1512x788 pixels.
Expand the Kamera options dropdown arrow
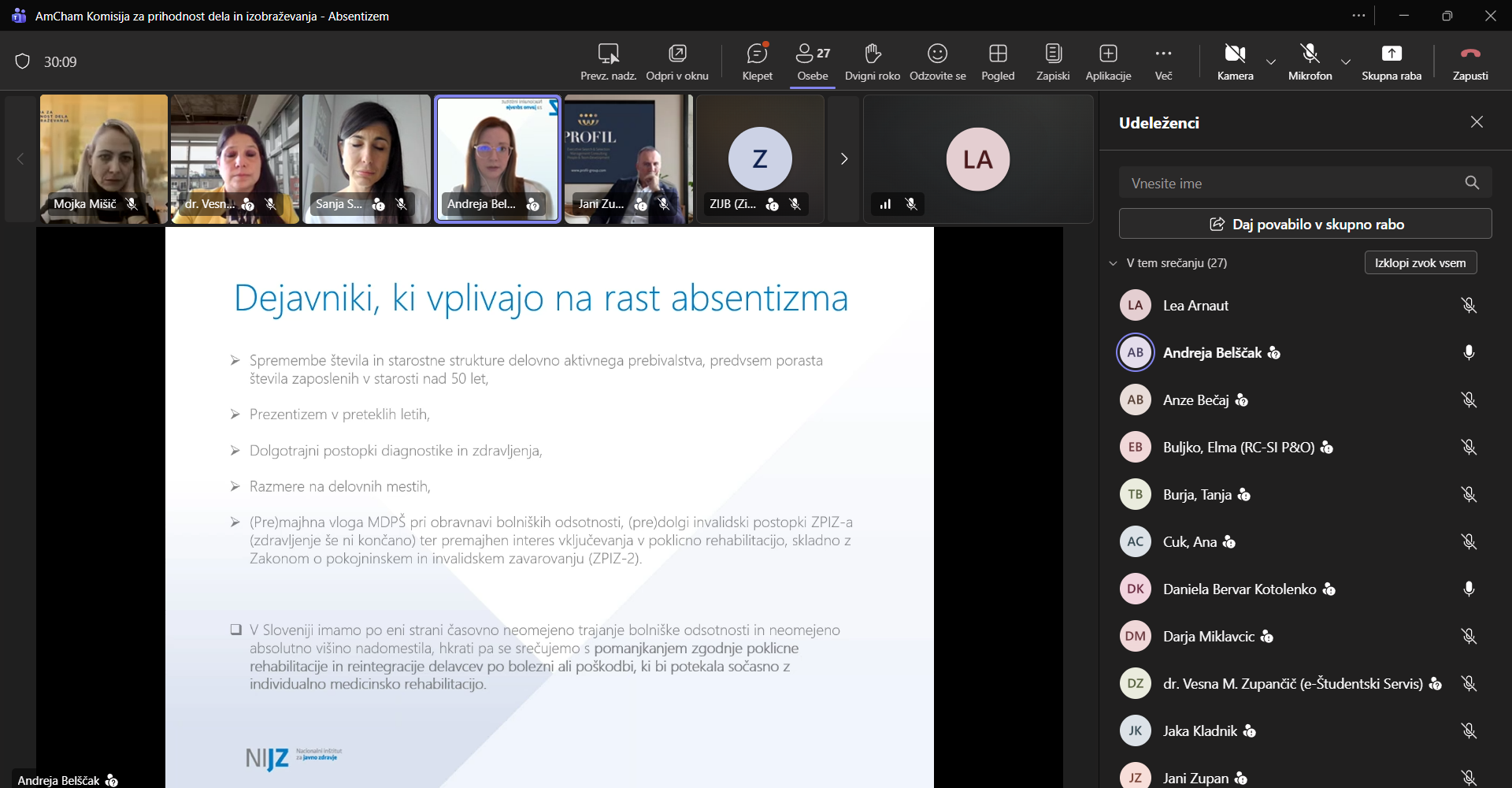(x=1271, y=61)
